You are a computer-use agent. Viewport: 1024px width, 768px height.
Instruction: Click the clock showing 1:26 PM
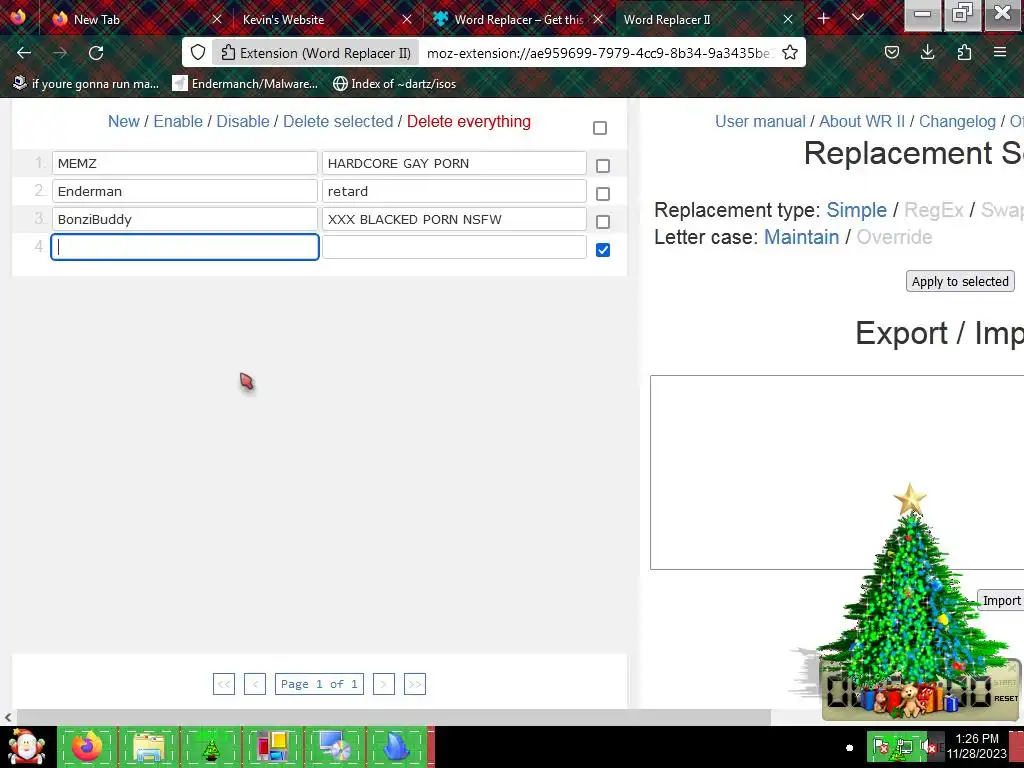[x=977, y=746]
